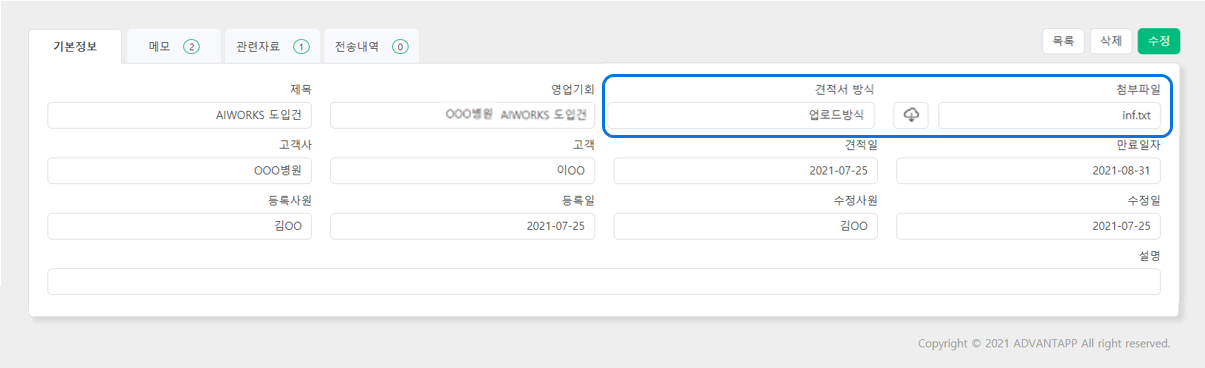
Task: Click the 영업기회 field
Action: tap(462, 116)
